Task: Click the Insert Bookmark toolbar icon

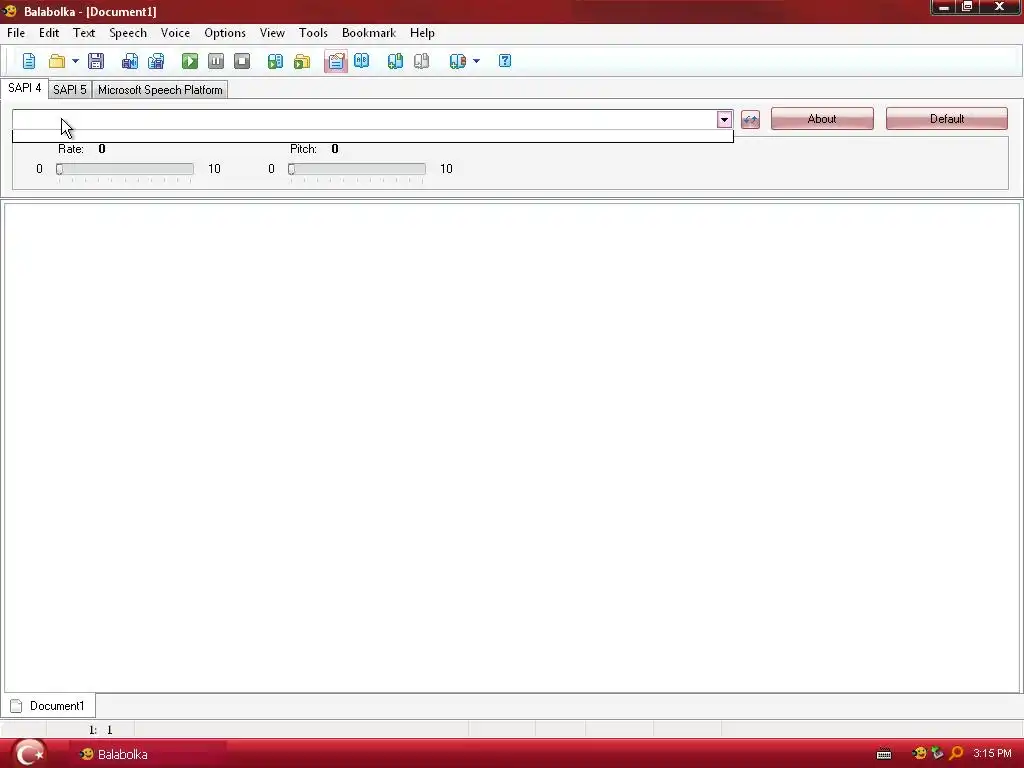Action: (395, 61)
